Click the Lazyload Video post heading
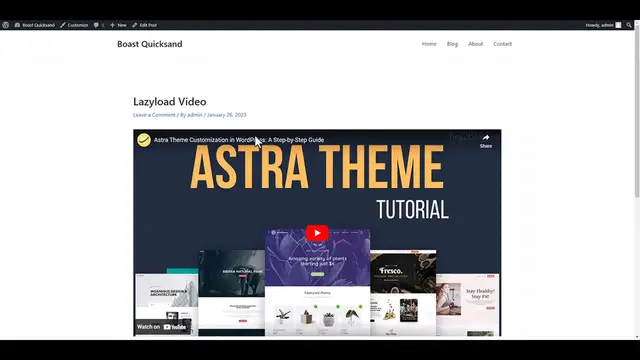This screenshot has width=640, height=360. 170,101
